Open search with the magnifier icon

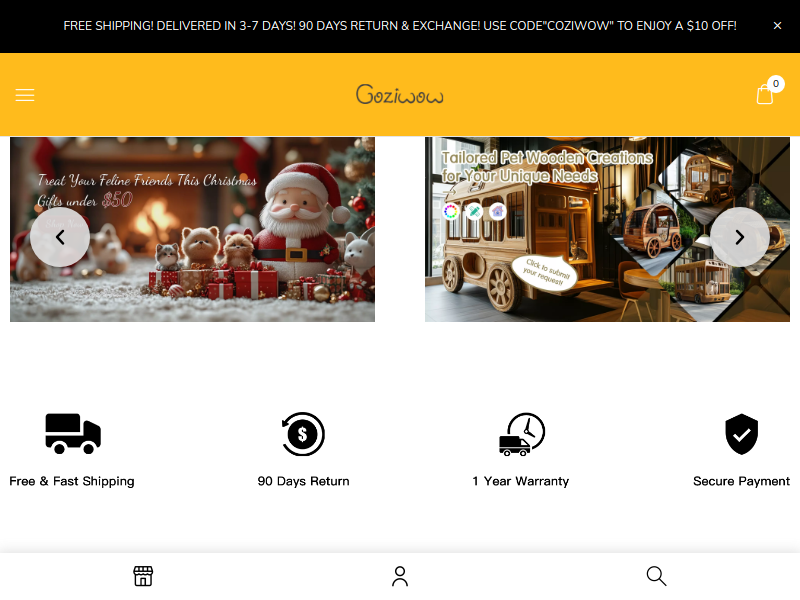pyautogui.click(x=657, y=576)
